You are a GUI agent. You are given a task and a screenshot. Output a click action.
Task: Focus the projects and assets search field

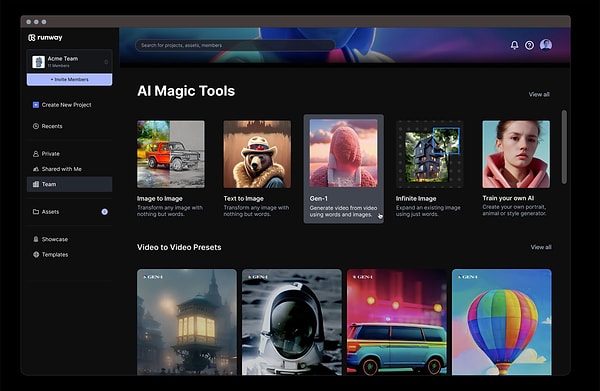tap(235, 45)
